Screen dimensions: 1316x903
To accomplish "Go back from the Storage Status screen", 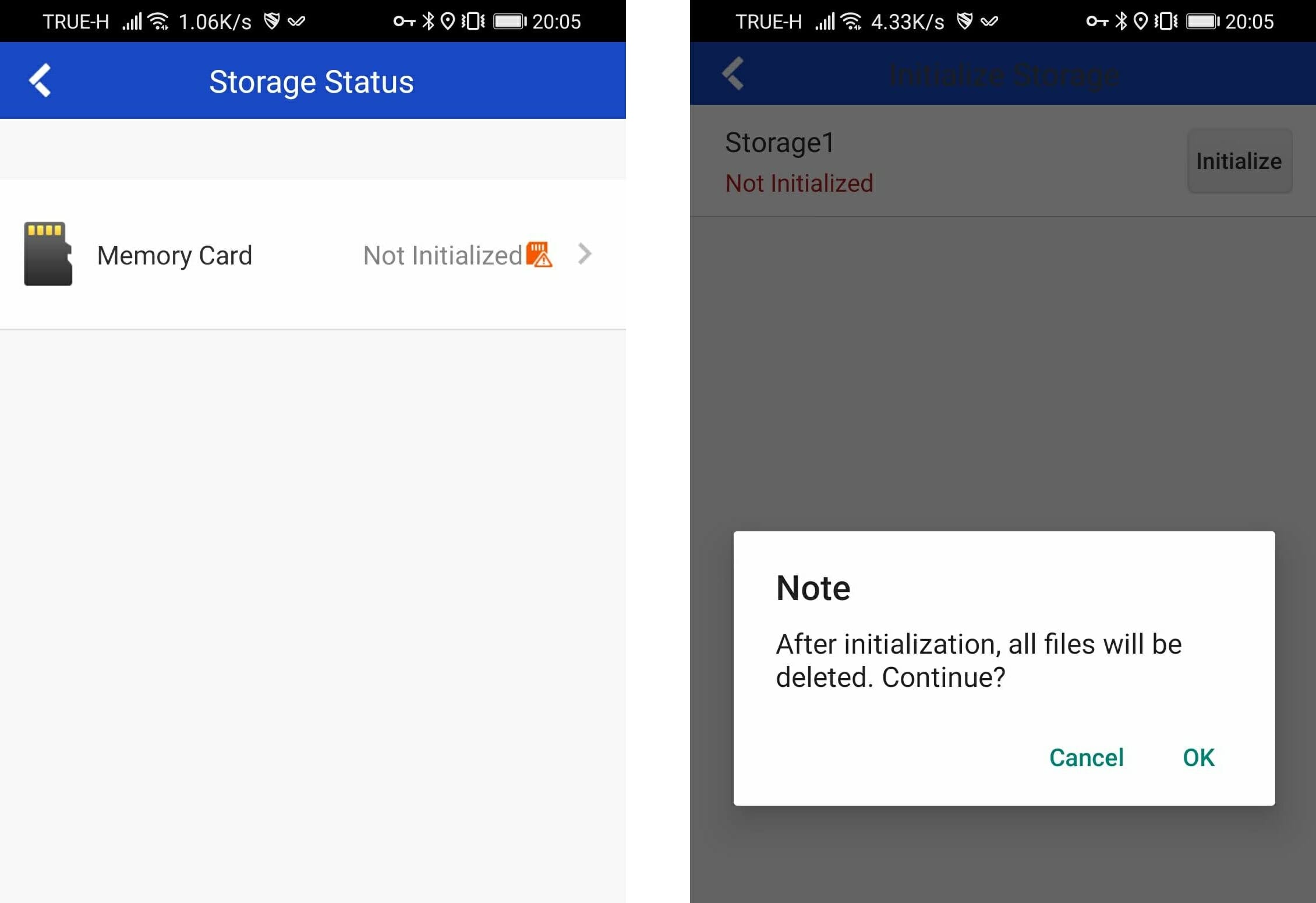I will coord(40,80).
